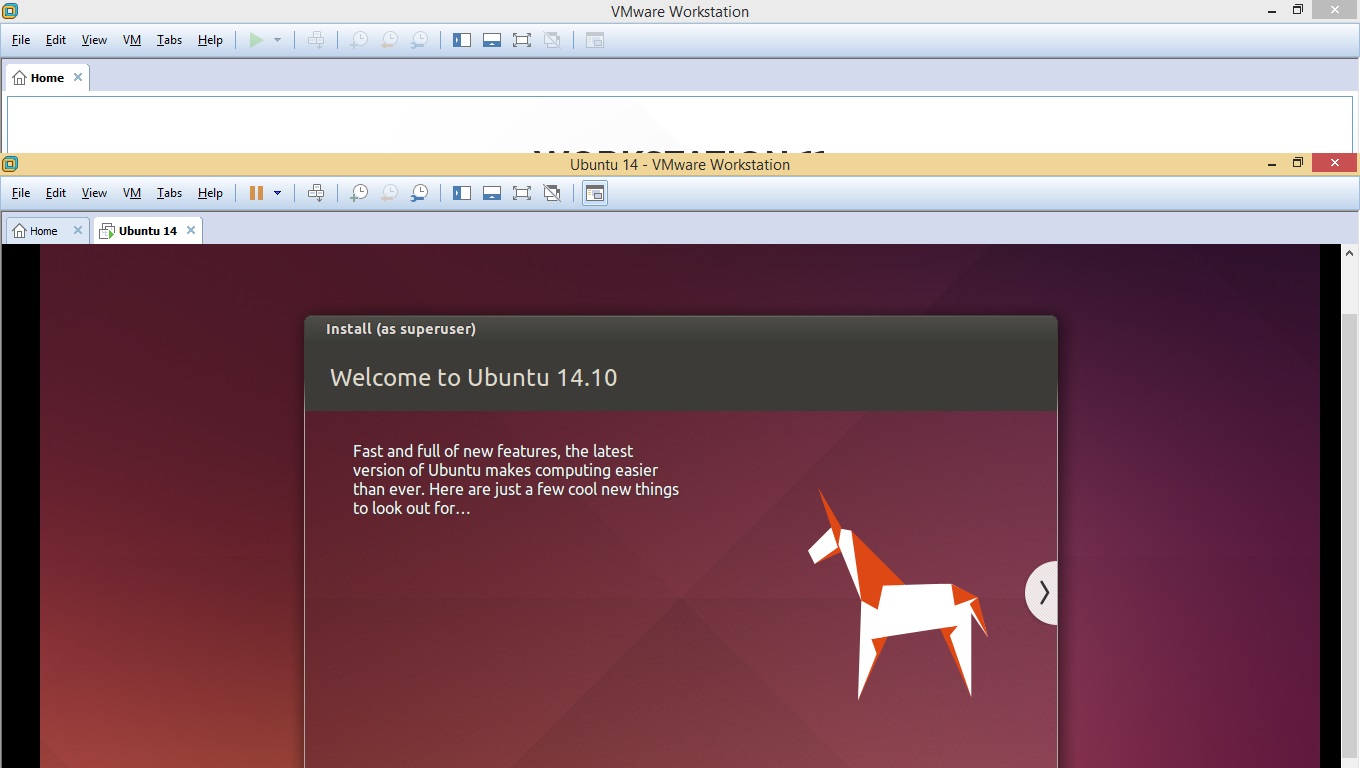Show or hide the thumbnail bar
The height and width of the screenshot is (768, 1360).
tap(492, 192)
